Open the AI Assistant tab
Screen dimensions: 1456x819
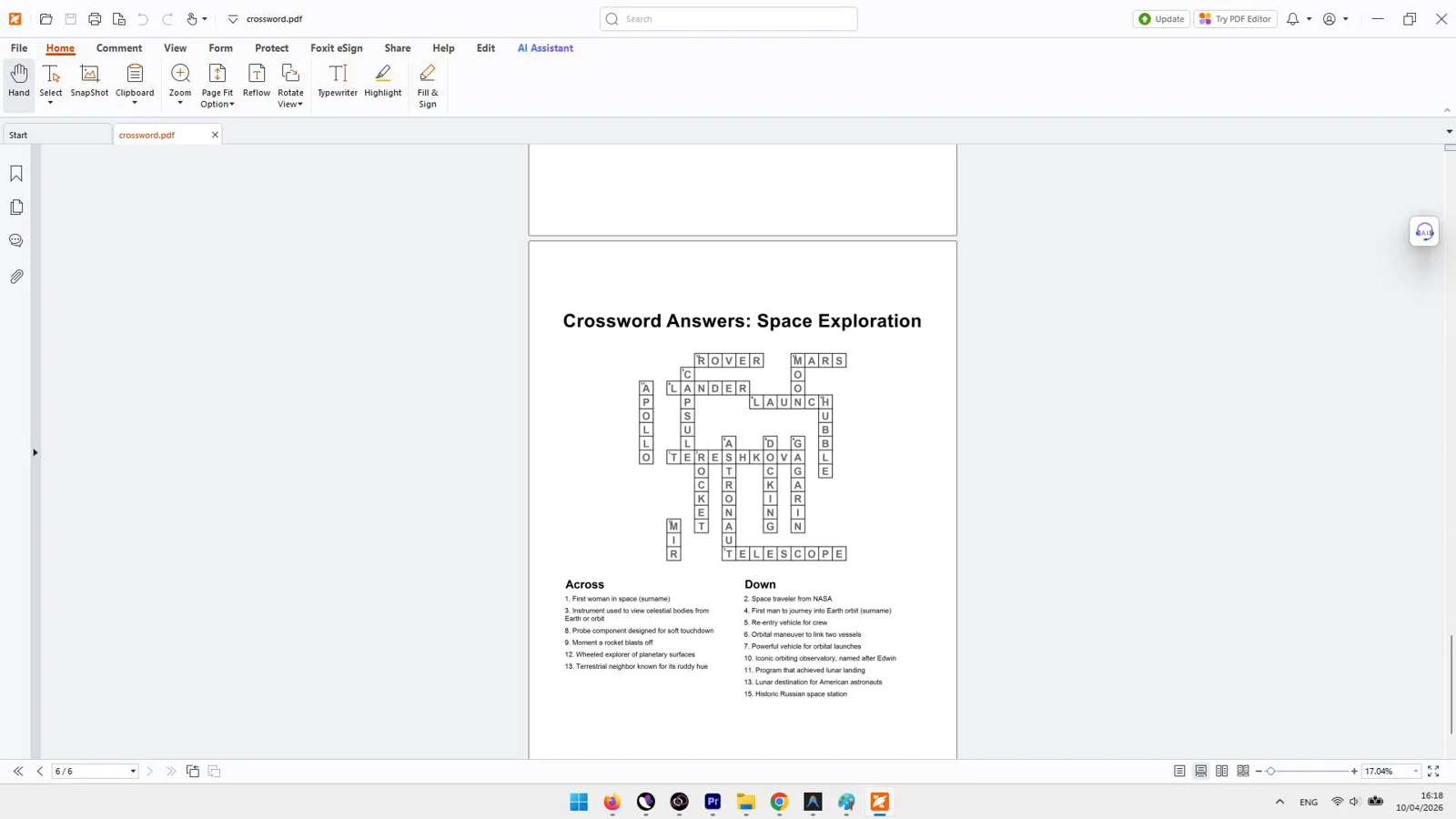[545, 48]
